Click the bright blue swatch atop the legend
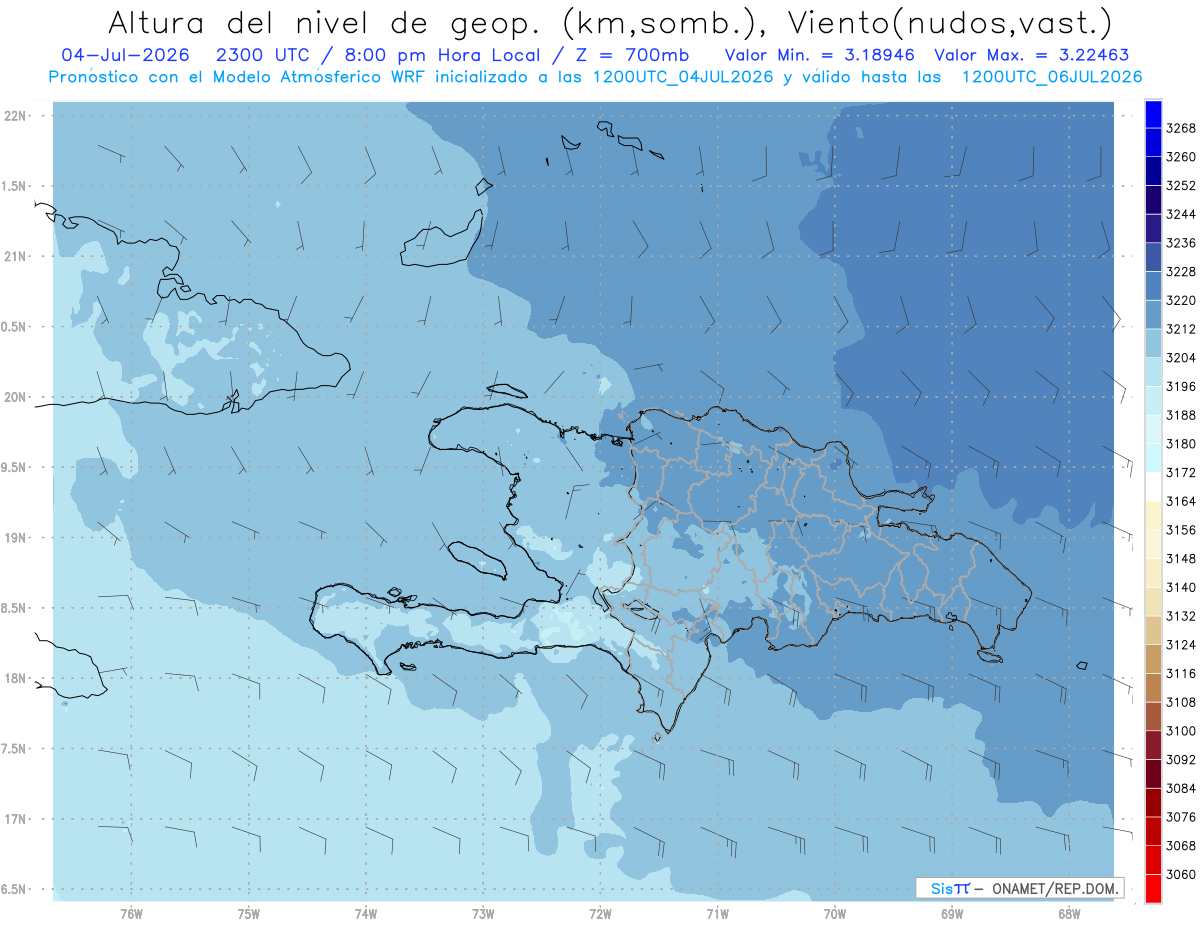Screen dimensions: 1200x927 click(x=1153, y=113)
